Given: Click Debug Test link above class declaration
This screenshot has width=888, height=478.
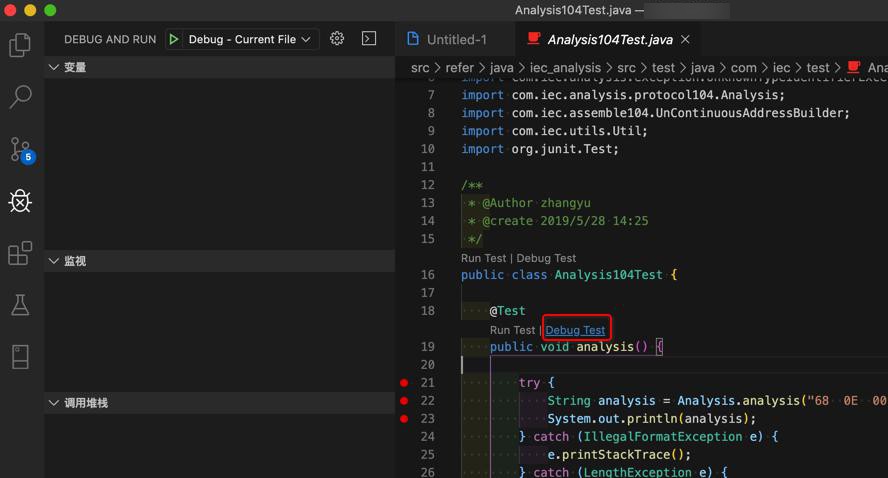Looking at the screenshot, I should [x=546, y=258].
